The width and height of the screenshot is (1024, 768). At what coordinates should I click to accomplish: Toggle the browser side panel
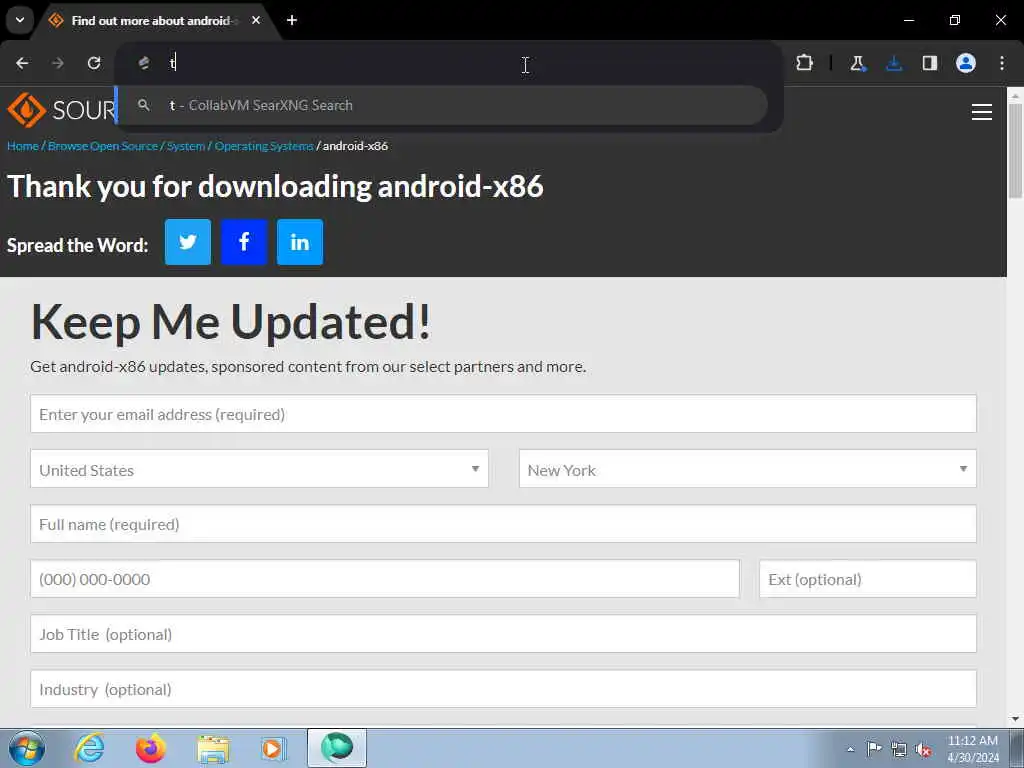pyautogui.click(x=930, y=63)
